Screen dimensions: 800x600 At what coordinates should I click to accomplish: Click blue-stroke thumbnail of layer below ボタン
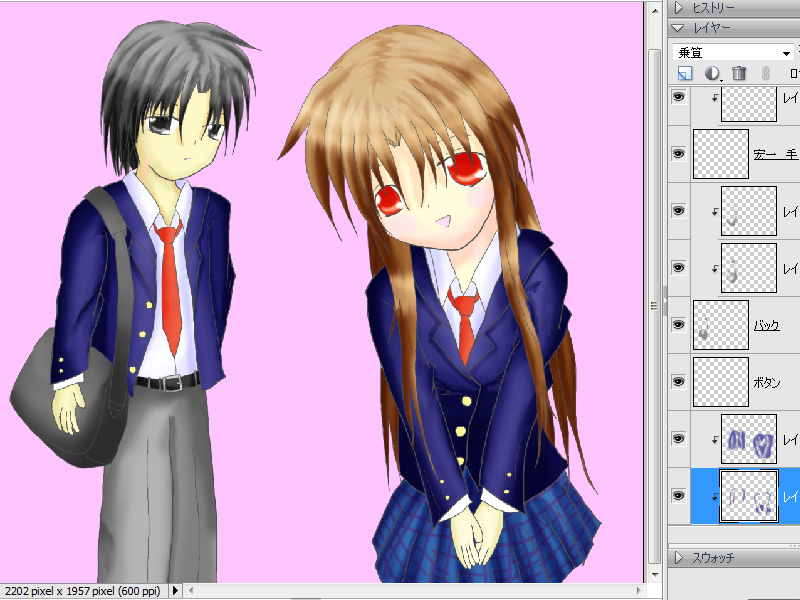tap(748, 439)
